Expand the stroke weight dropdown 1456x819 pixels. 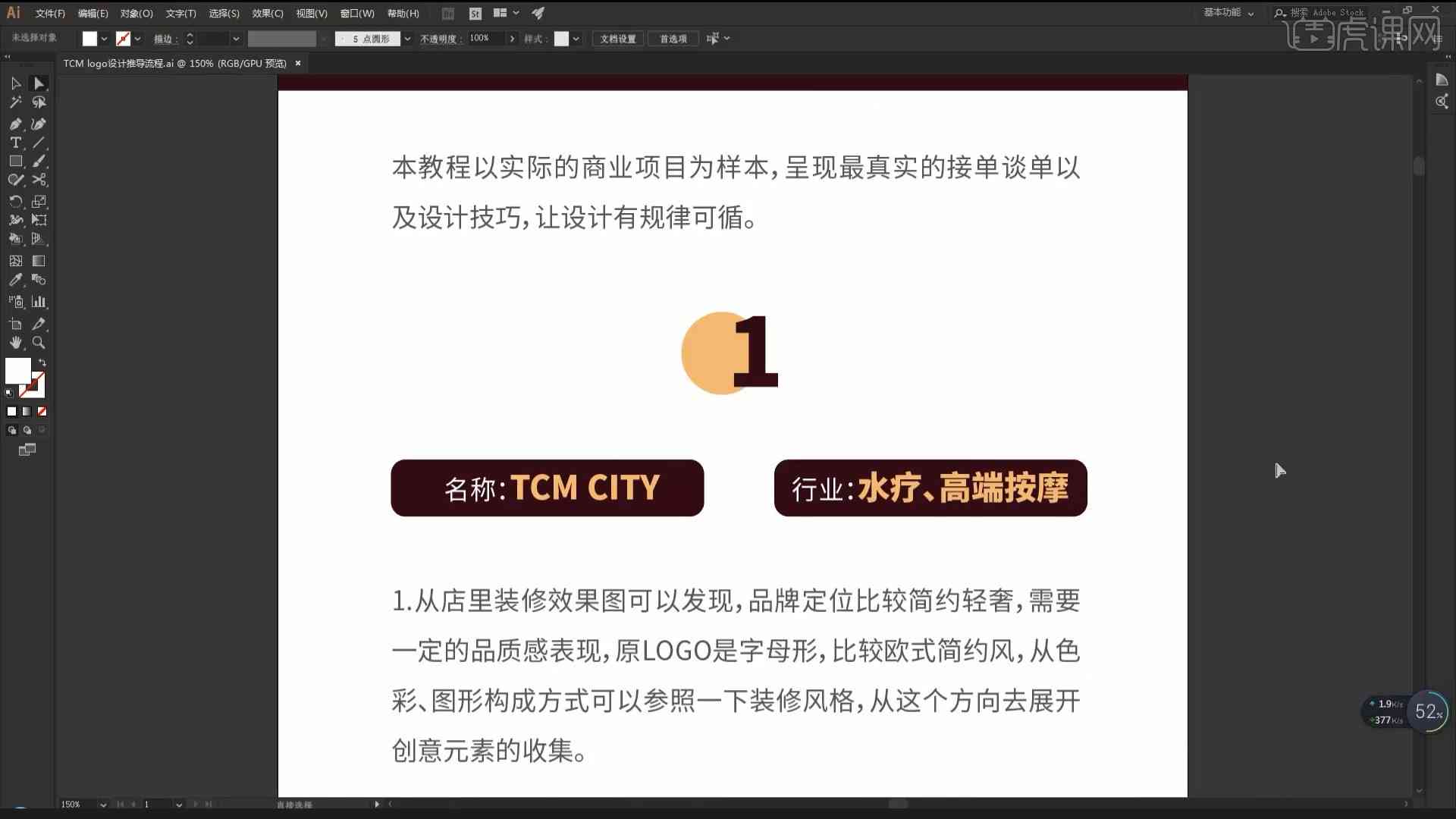point(236,38)
